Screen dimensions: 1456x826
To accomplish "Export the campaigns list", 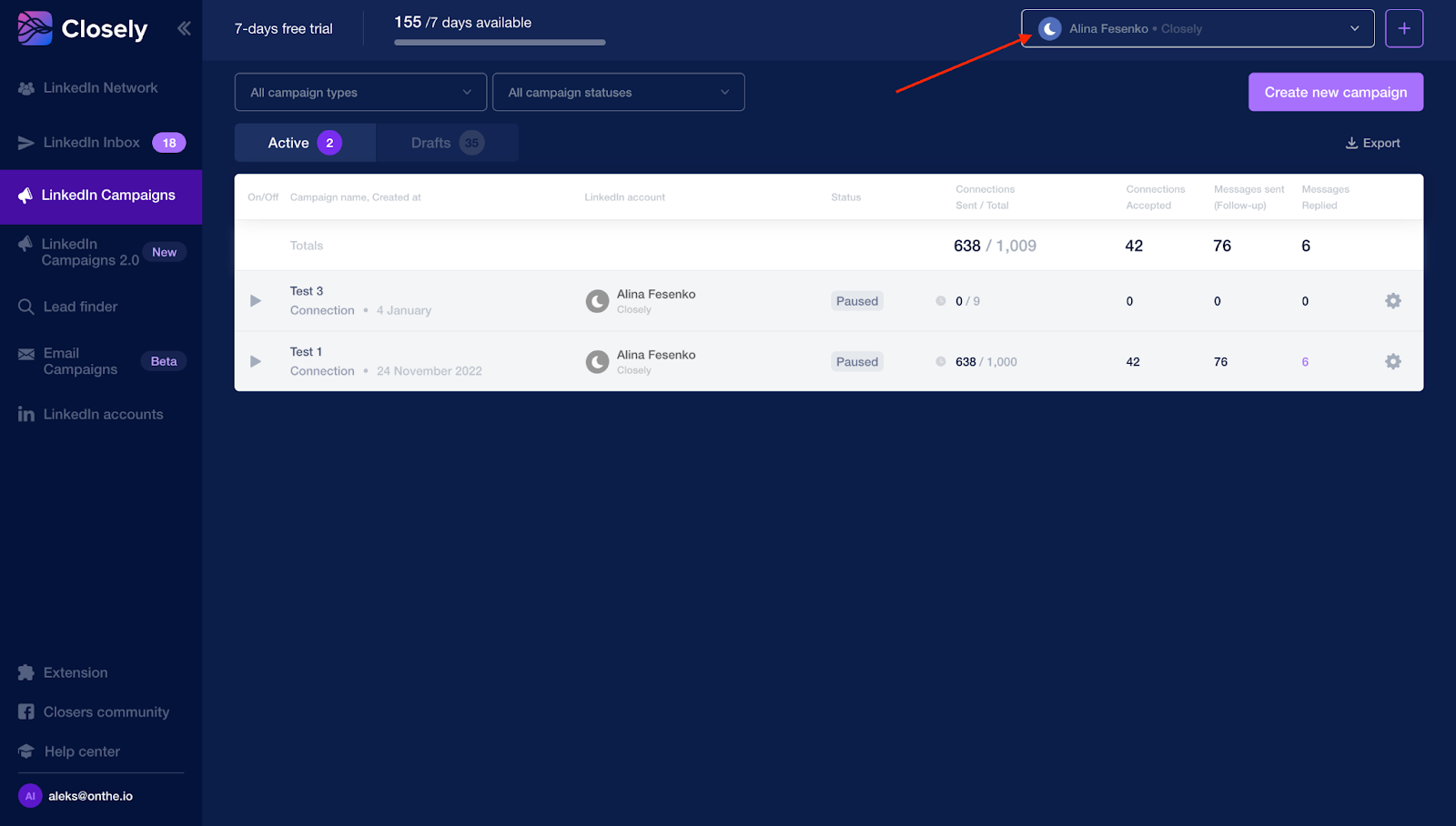I will point(1373,143).
